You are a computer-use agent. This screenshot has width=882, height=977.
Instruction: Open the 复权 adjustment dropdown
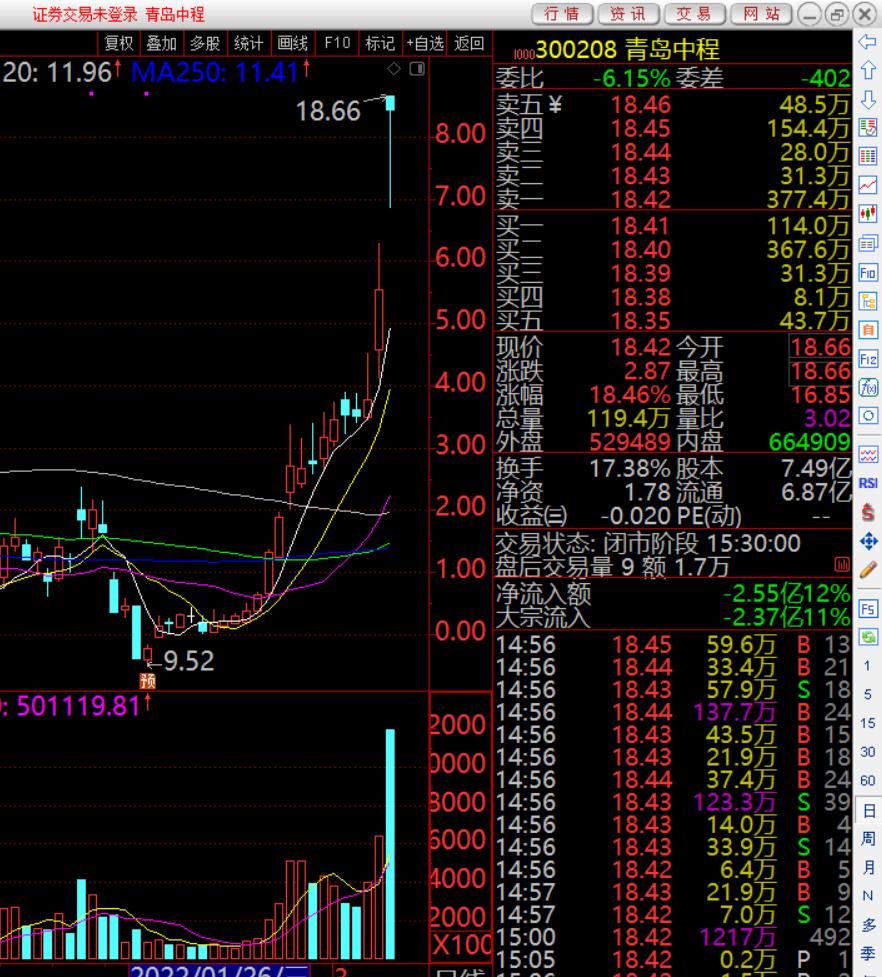coord(120,43)
